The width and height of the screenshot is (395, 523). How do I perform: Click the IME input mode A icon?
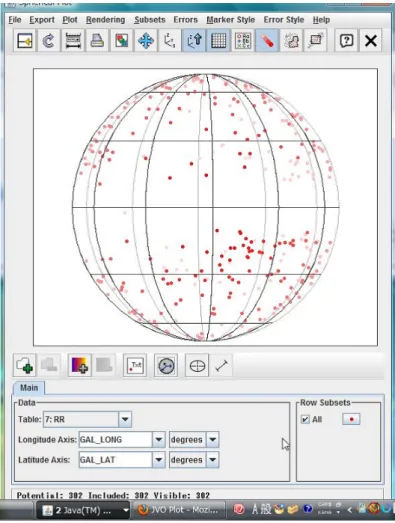point(255,509)
